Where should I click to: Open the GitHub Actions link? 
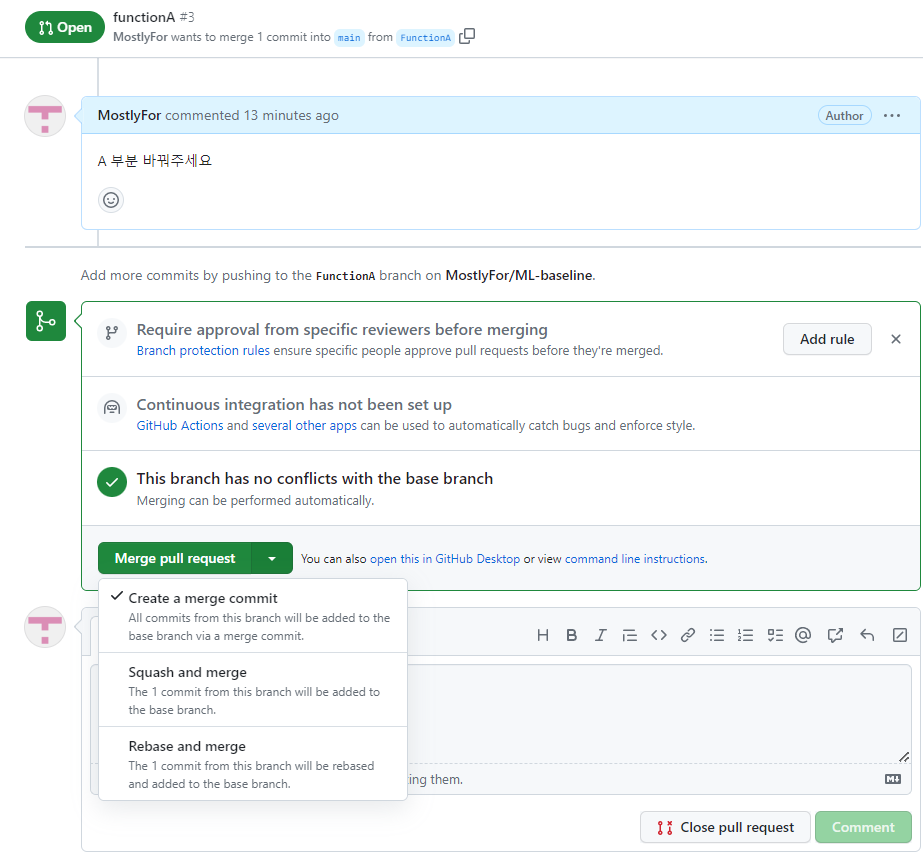(x=180, y=425)
